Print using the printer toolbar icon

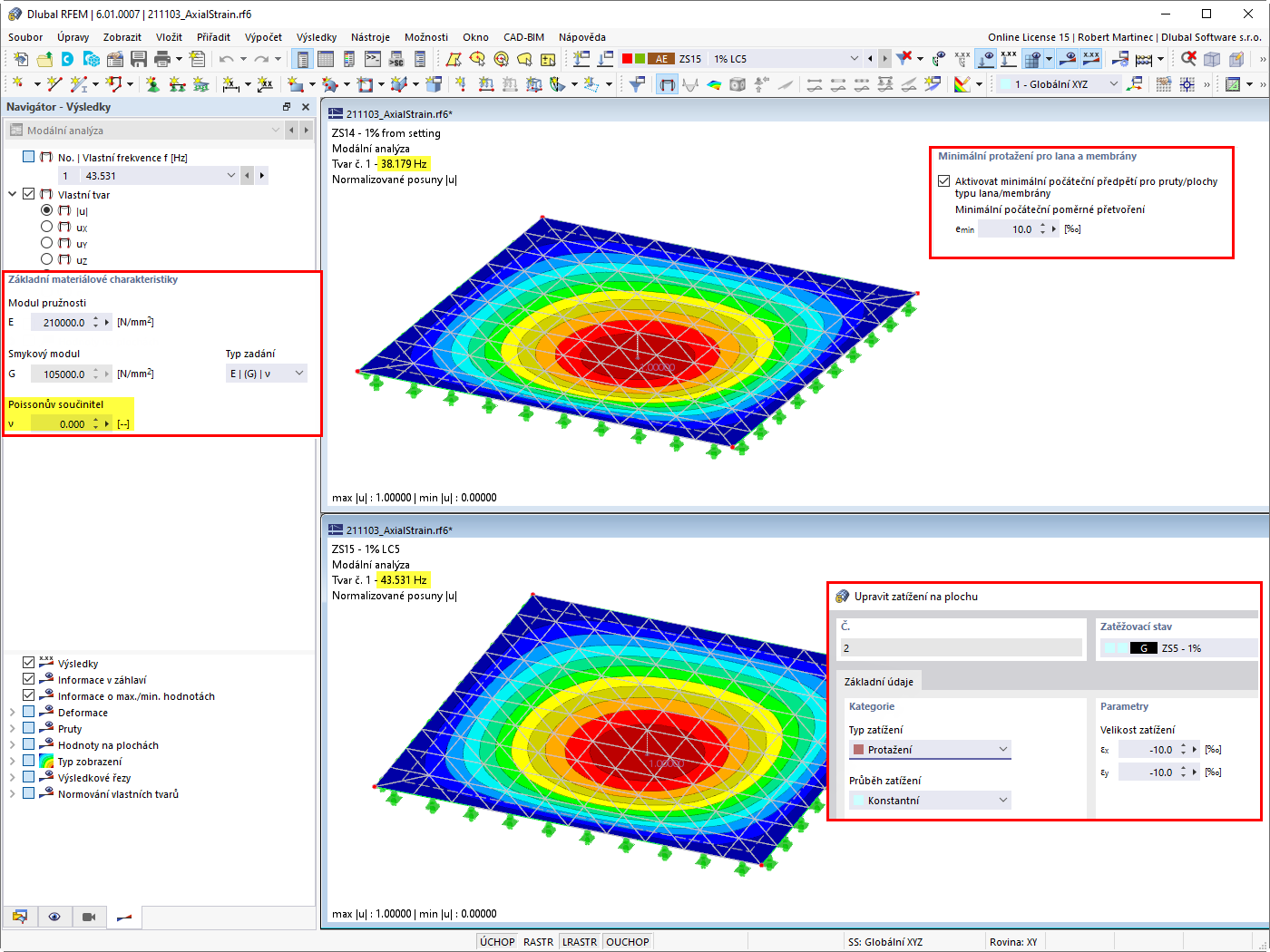point(162,59)
